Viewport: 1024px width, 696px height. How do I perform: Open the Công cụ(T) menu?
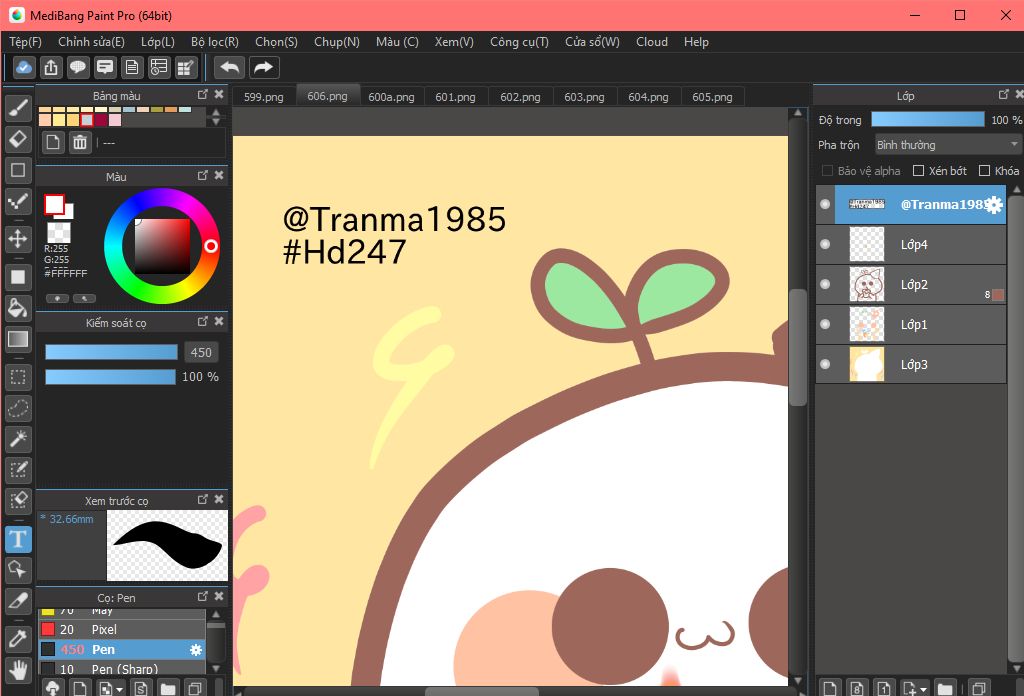[x=519, y=42]
